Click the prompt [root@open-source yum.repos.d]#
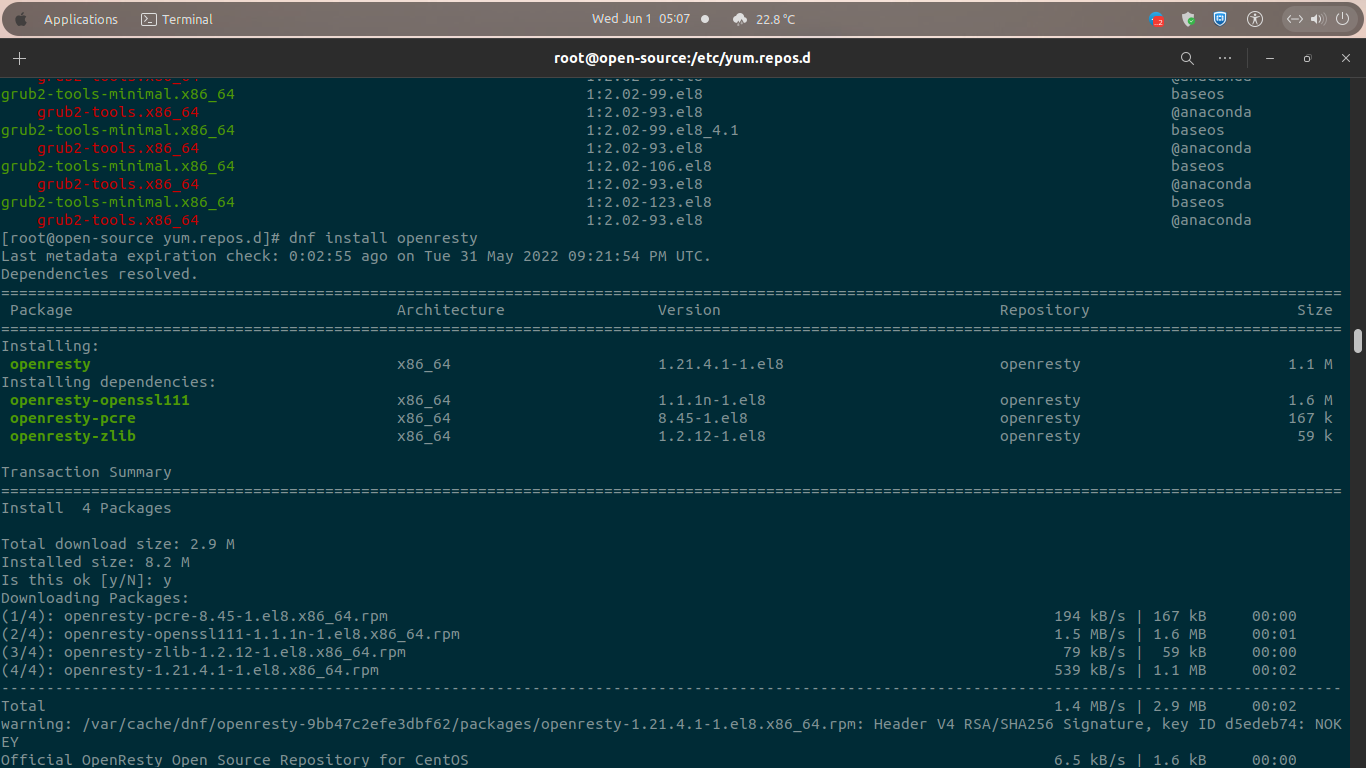The image size is (1366, 768). click(141, 238)
